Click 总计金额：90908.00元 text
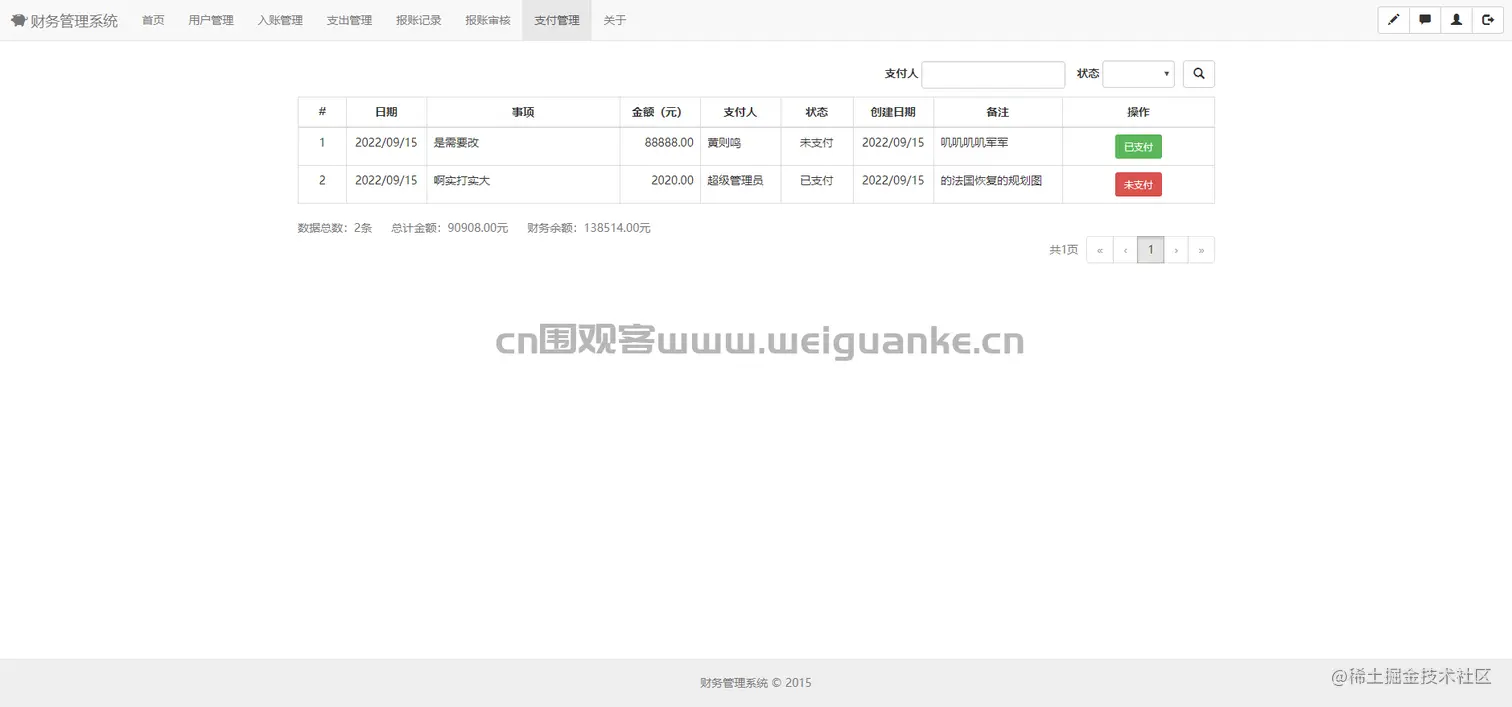1512x707 pixels. pos(449,228)
